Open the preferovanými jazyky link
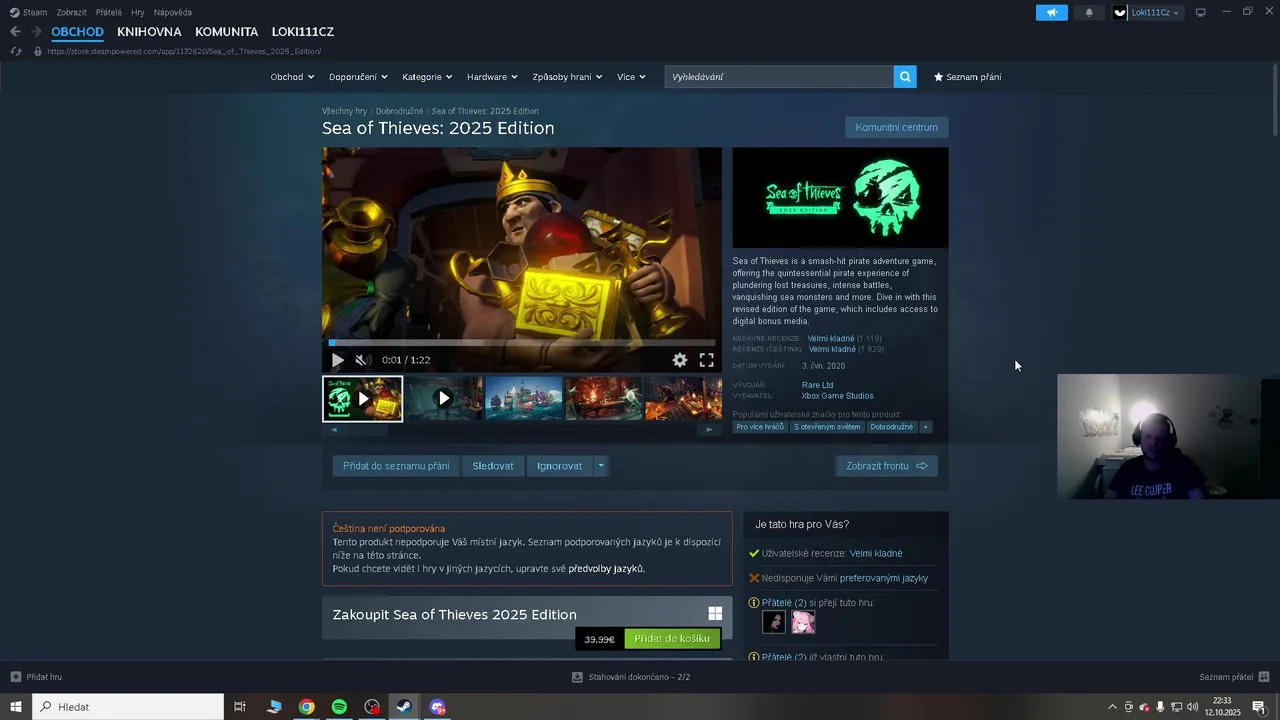1280x720 pixels. 884,578
